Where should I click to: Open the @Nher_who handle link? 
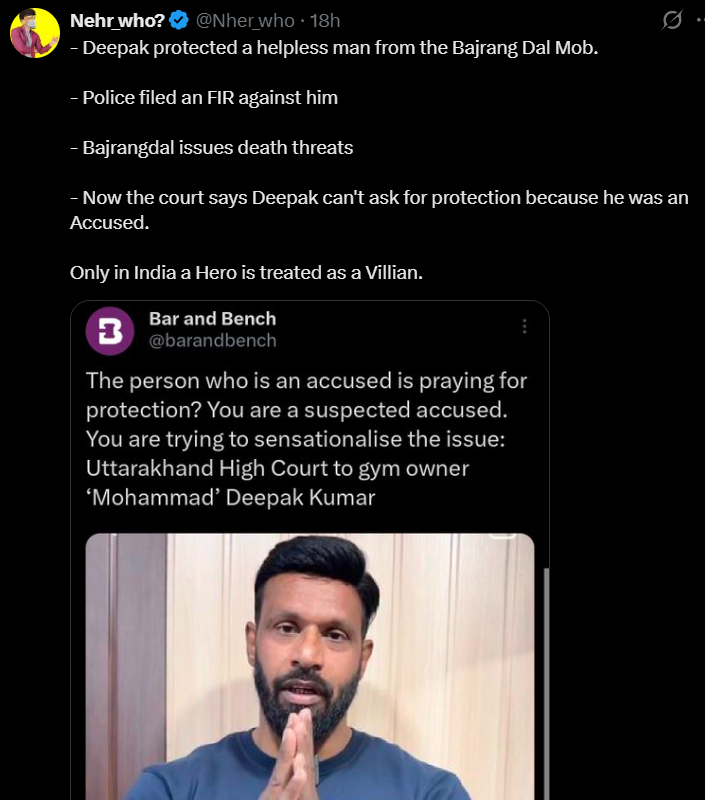(245, 21)
